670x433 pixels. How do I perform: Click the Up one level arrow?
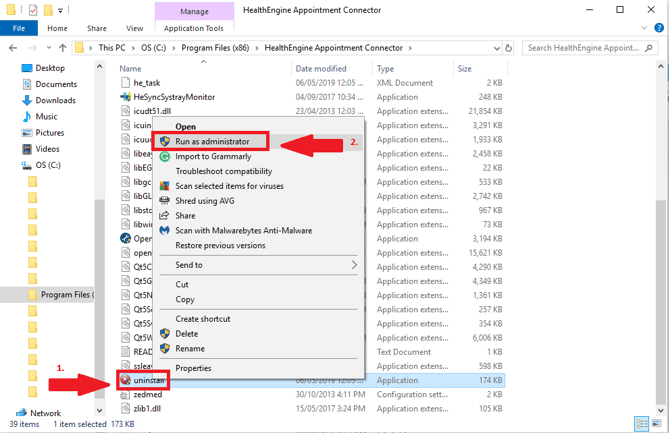tap(63, 47)
